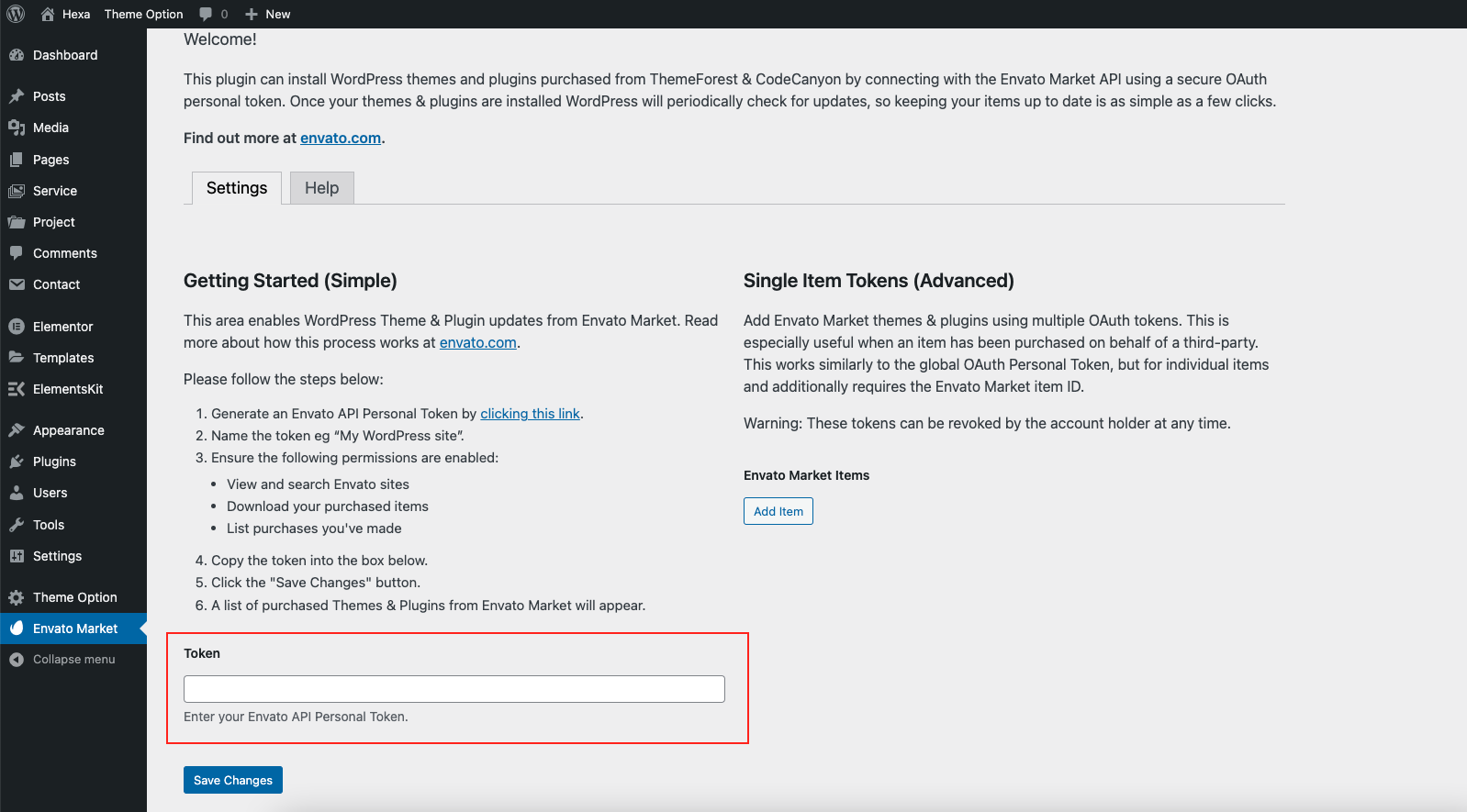Image resolution: width=1467 pixels, height=812 pixels.
Task: Focus the Token input field
Action: click(x=454, y=689)
